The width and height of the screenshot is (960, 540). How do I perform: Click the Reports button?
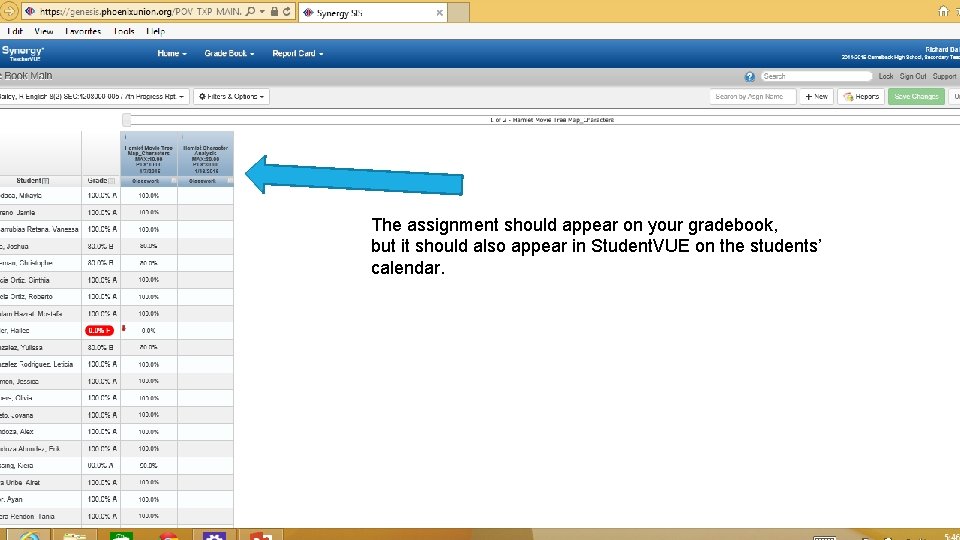click(861, 97)
